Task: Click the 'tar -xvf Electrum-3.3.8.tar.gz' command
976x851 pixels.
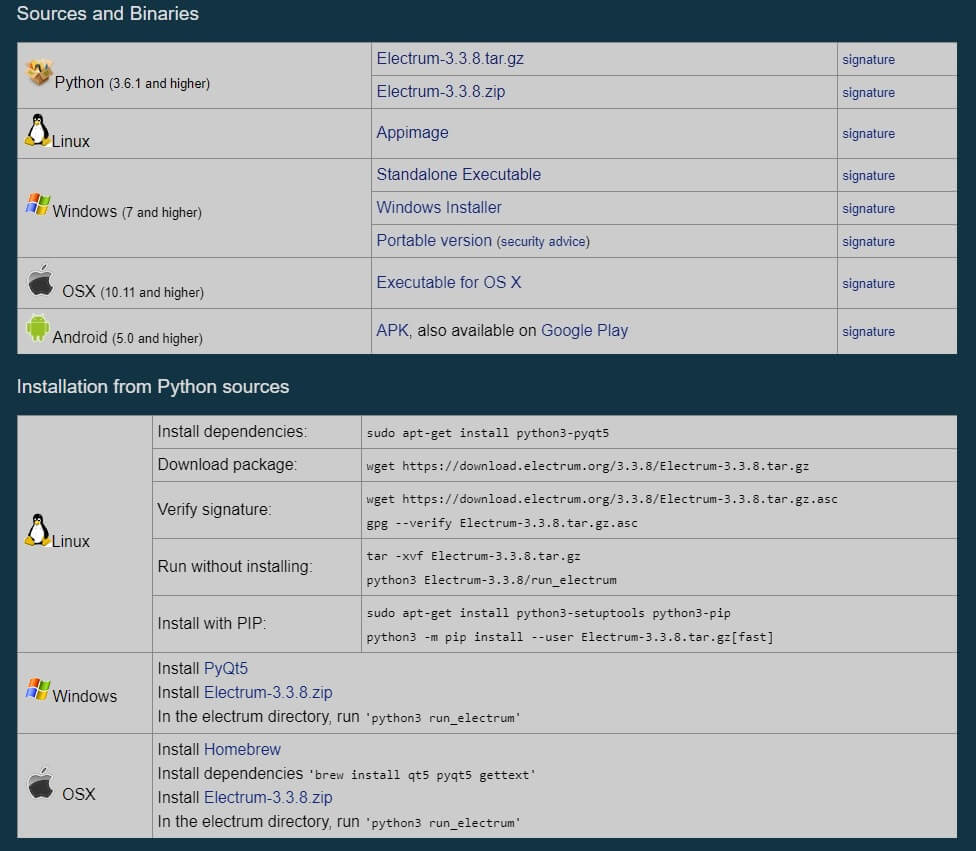Action: pos(473,556)
